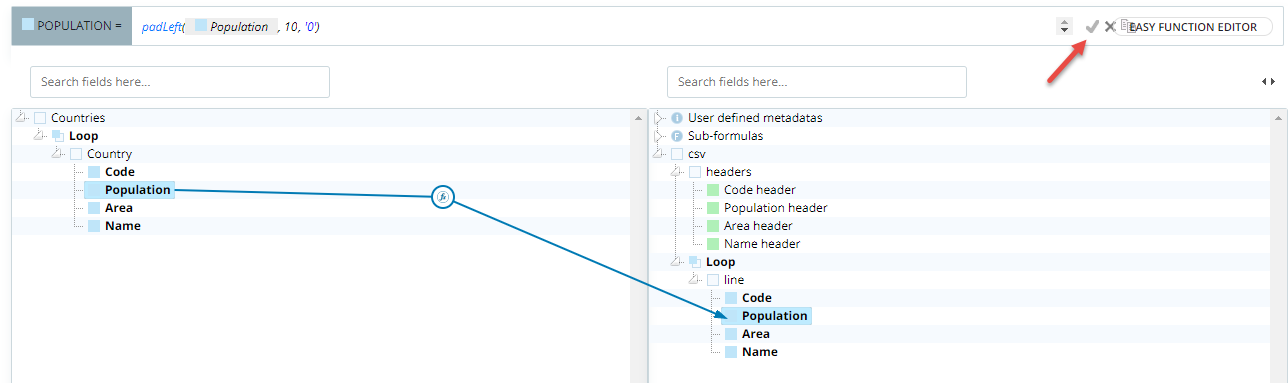The width and height of the screenshot is (1288, 383).
Task: Select target field Name under line
Action: tap(760, 352)
